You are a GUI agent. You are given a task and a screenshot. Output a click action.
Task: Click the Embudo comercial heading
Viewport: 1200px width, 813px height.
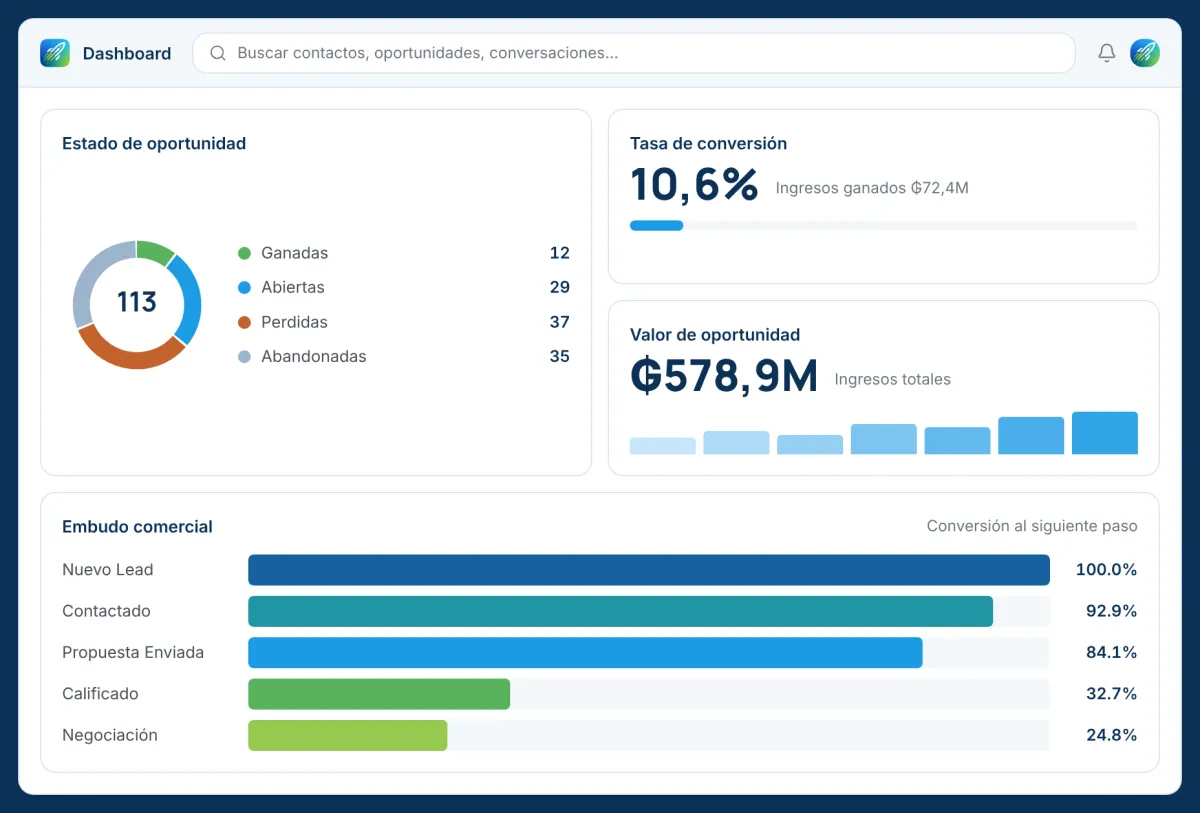point(137,526)
